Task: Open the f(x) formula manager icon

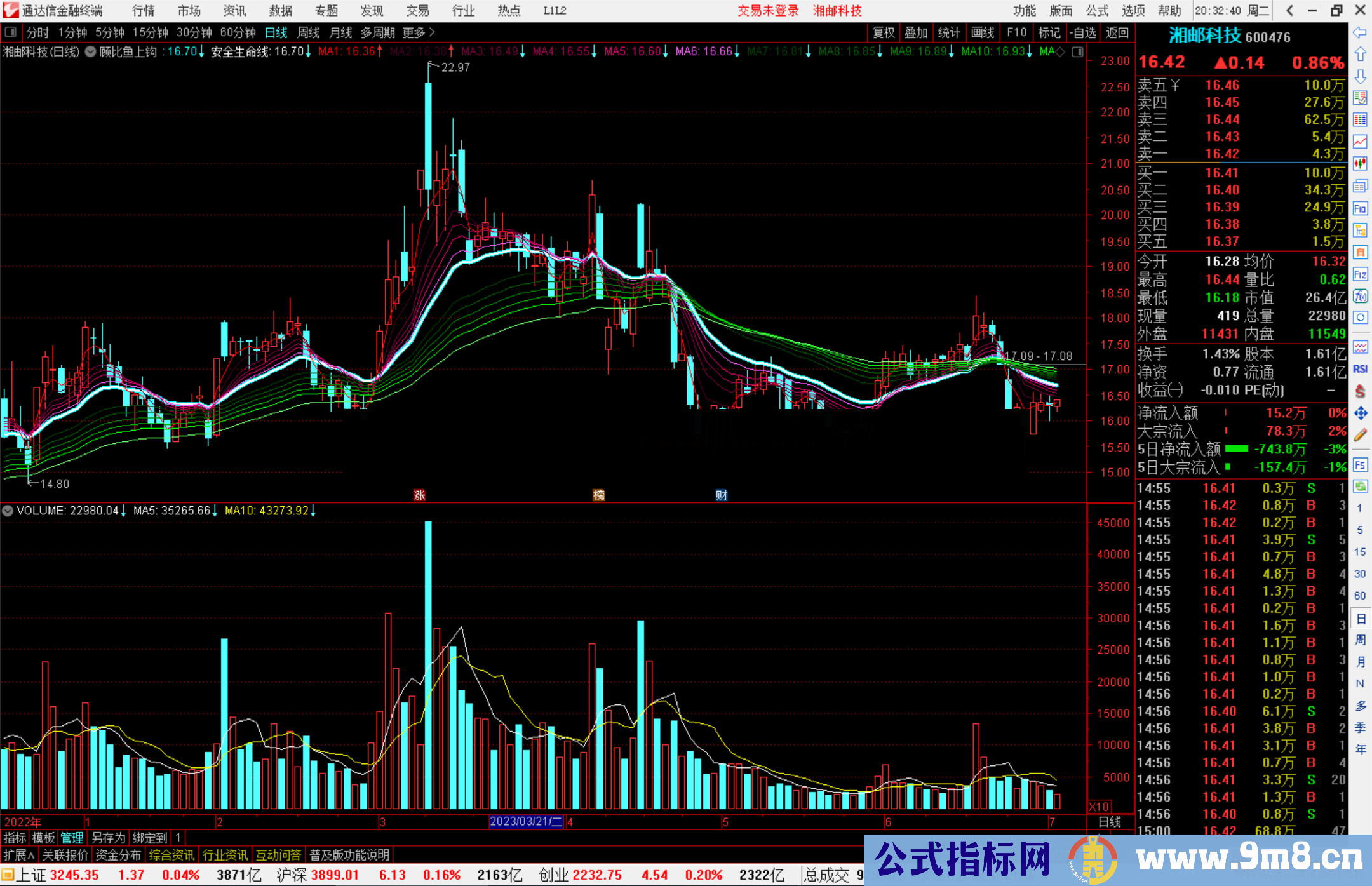Action: [1360, 296]
